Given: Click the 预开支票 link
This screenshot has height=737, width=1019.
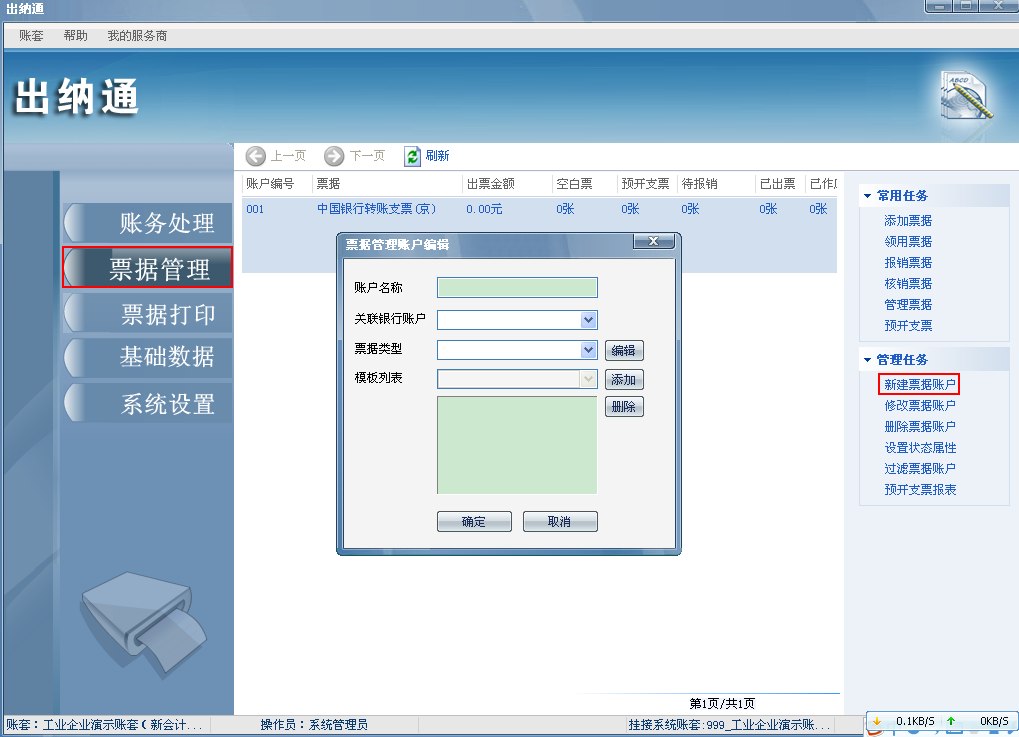Looking at the screenshot, I should 908,326.
